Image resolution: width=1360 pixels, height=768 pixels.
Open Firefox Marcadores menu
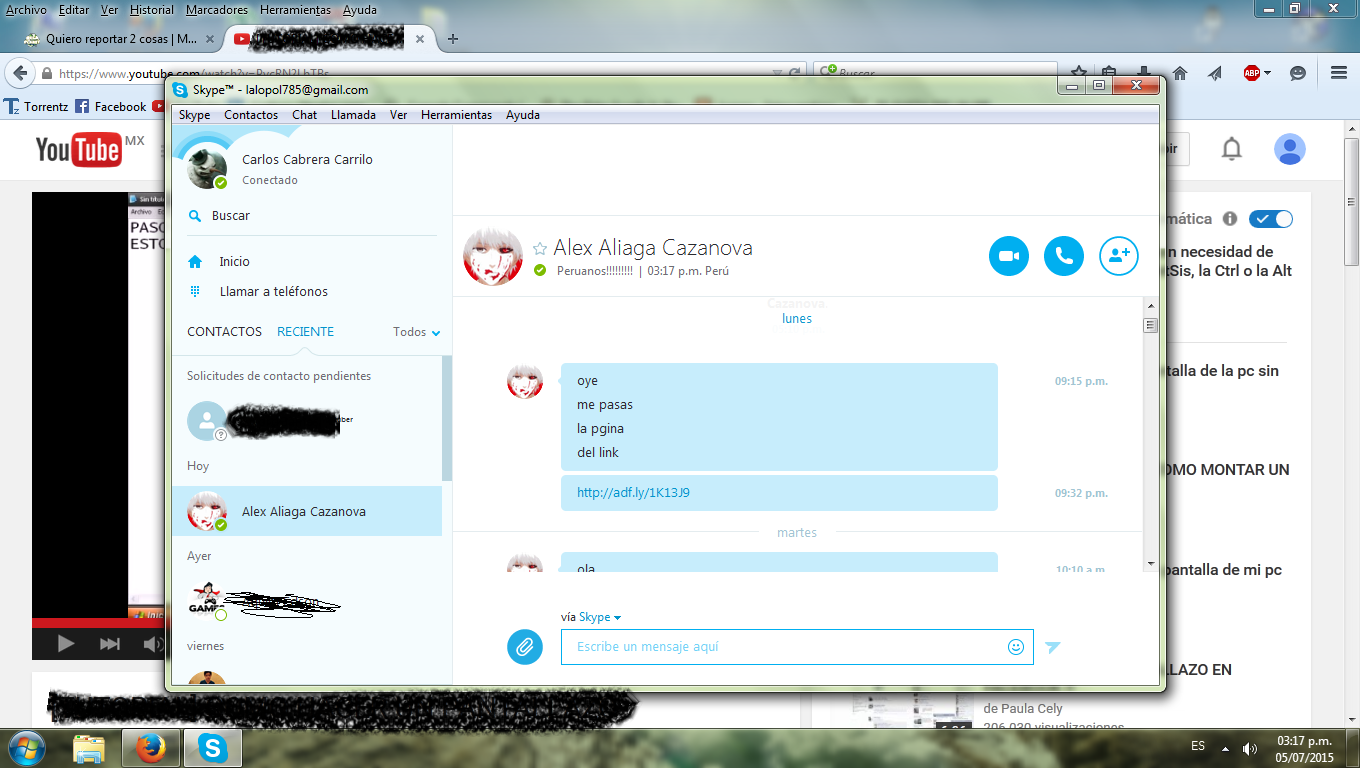pos(217,10)
